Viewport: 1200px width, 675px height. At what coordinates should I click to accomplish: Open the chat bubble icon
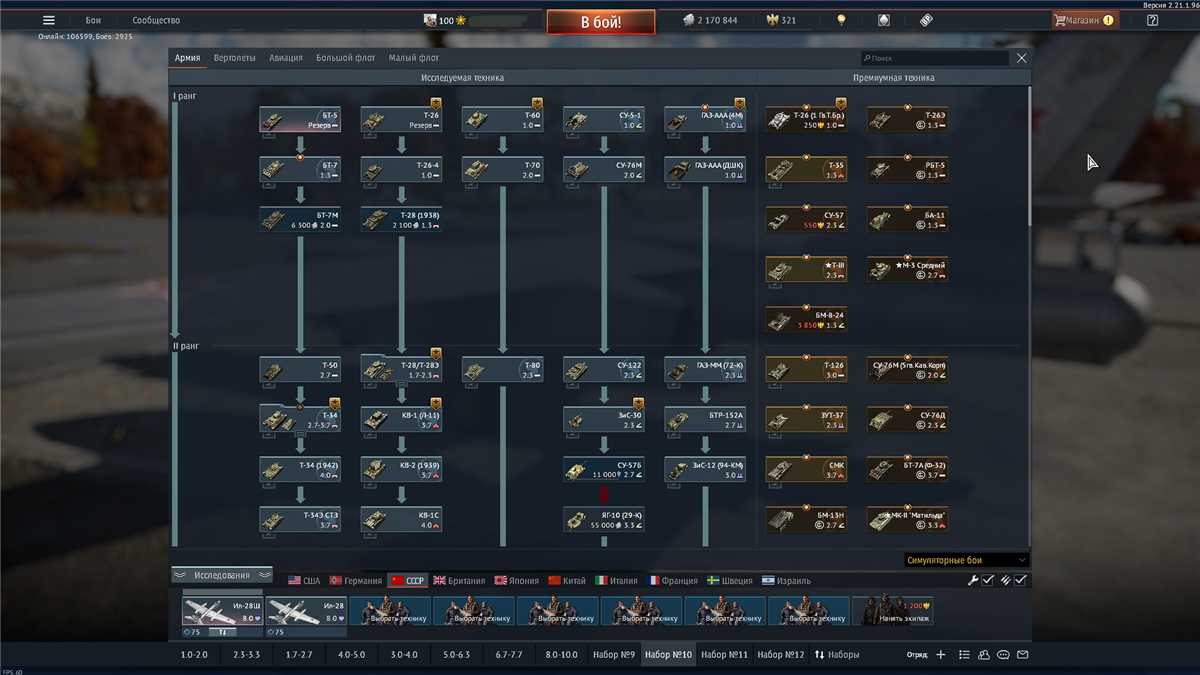[1003, 655]
